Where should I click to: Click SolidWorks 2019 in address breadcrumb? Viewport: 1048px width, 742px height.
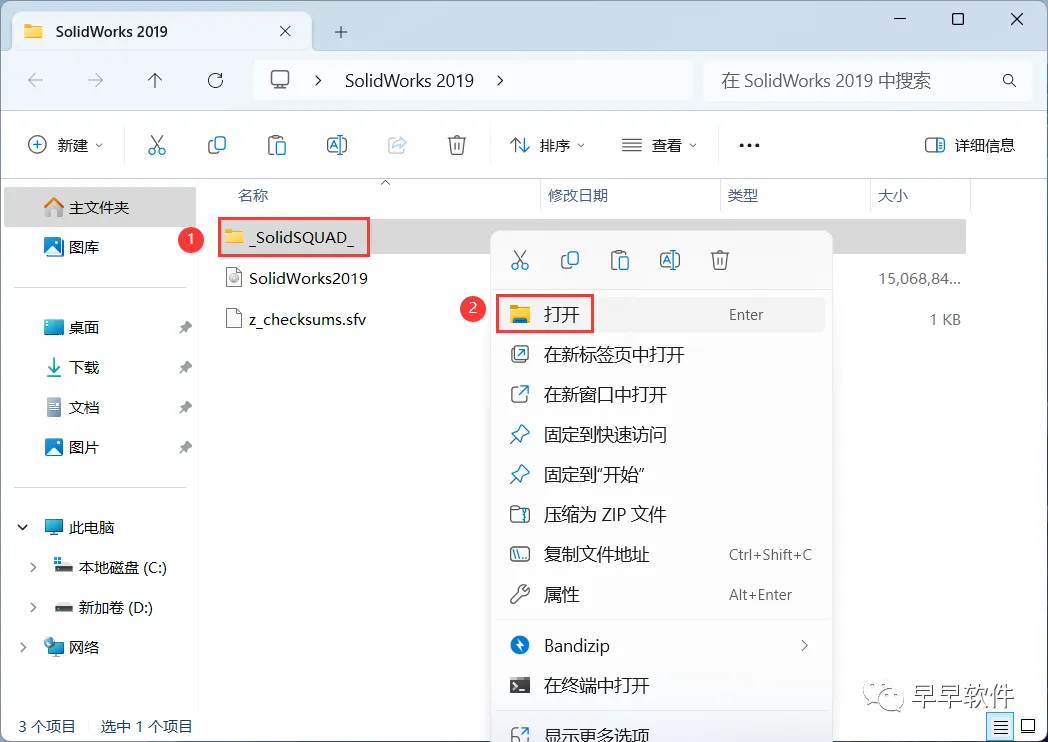(x=409, y=81)
